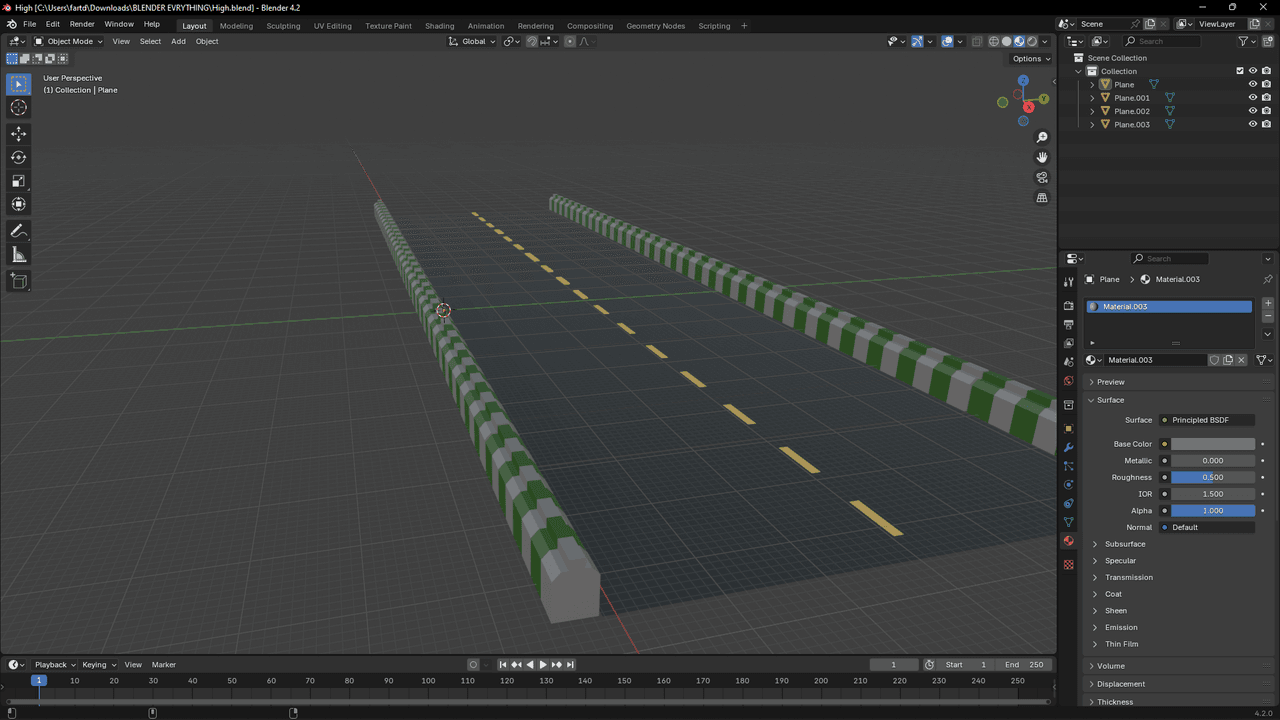
Task: Open the Playback popover in timeline
Action: pyautogui.click(x=54, y=665)
